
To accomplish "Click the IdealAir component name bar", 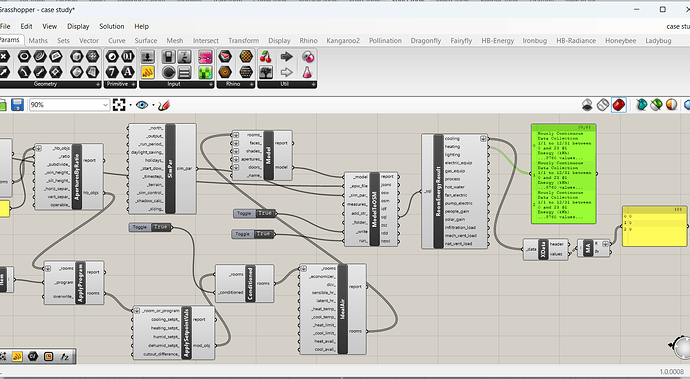I will (x=343, y=309).
